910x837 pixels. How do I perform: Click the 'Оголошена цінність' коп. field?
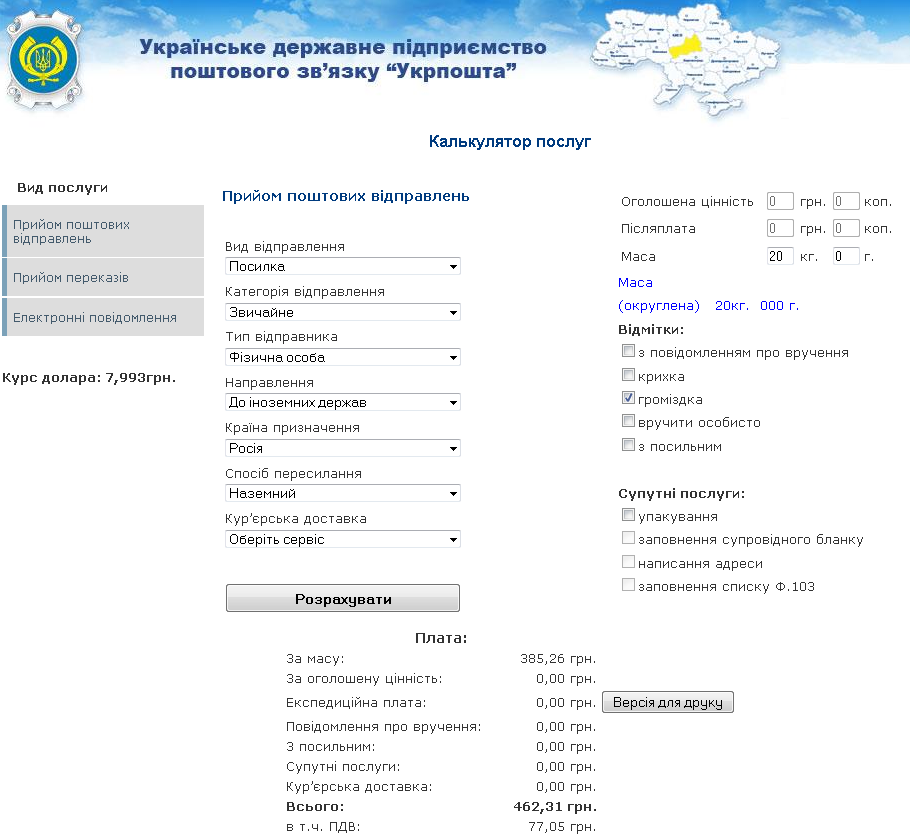846,201
